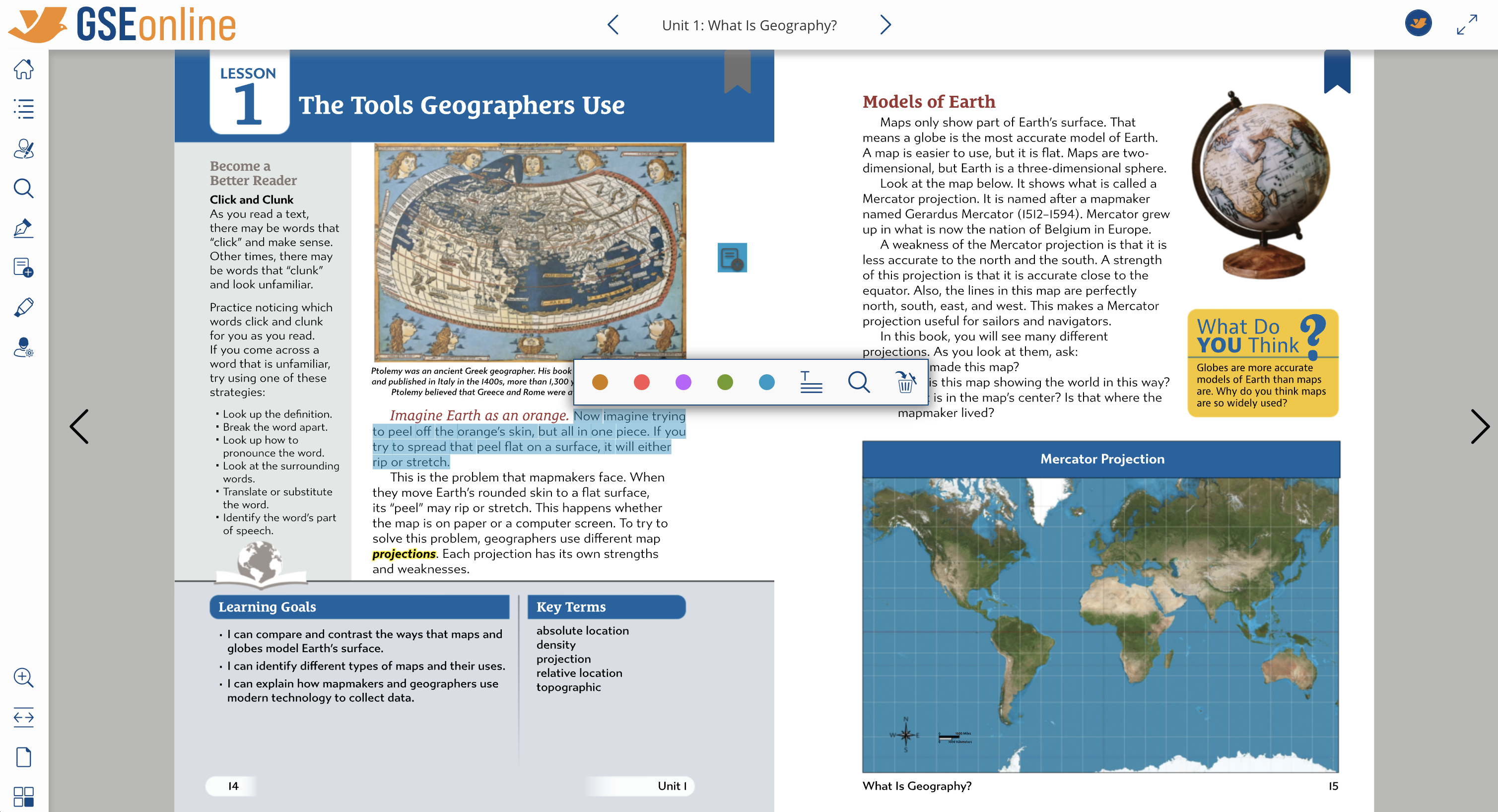Zoom in using magnifier plus icon

(24, 677)
